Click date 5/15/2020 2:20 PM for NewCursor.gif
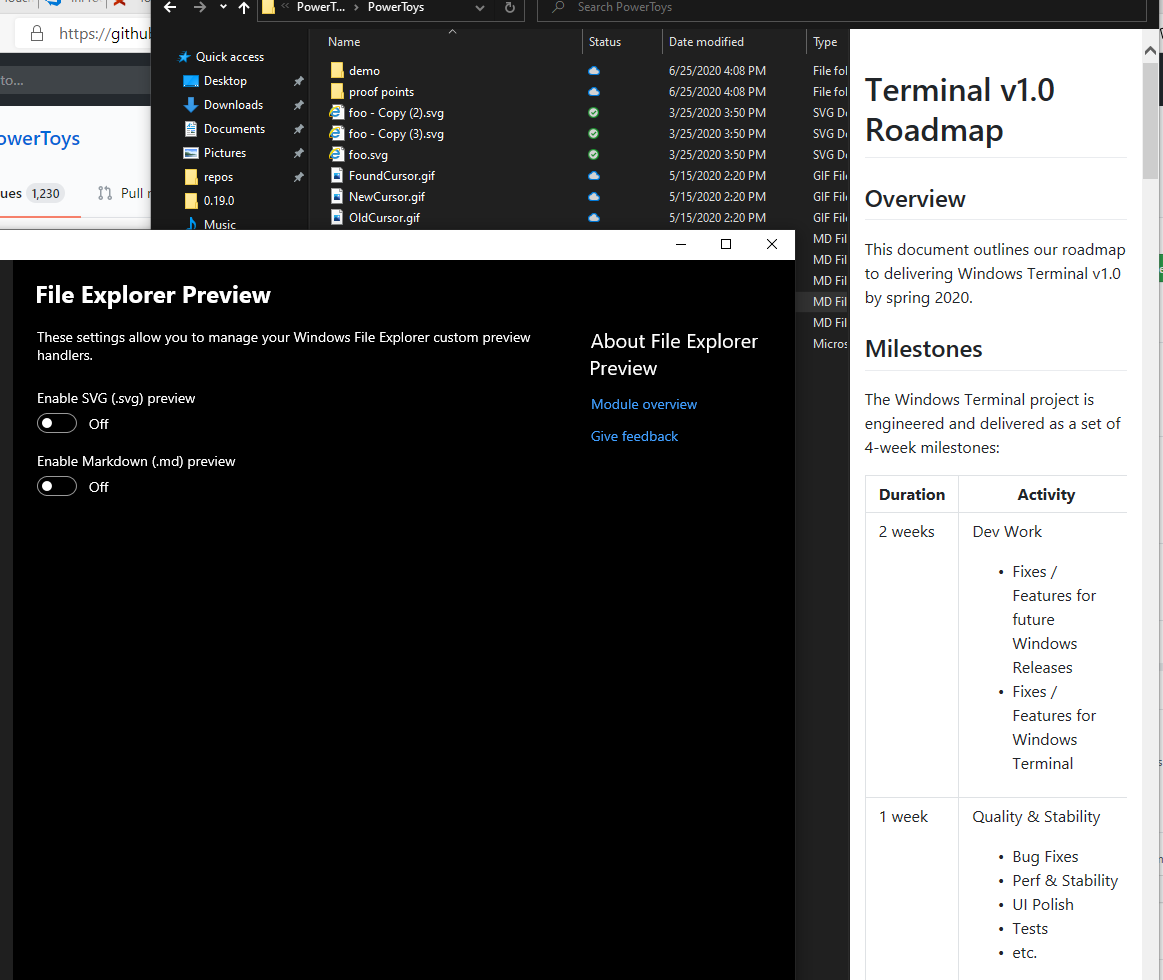1163x980 pixels. (717, 197)
